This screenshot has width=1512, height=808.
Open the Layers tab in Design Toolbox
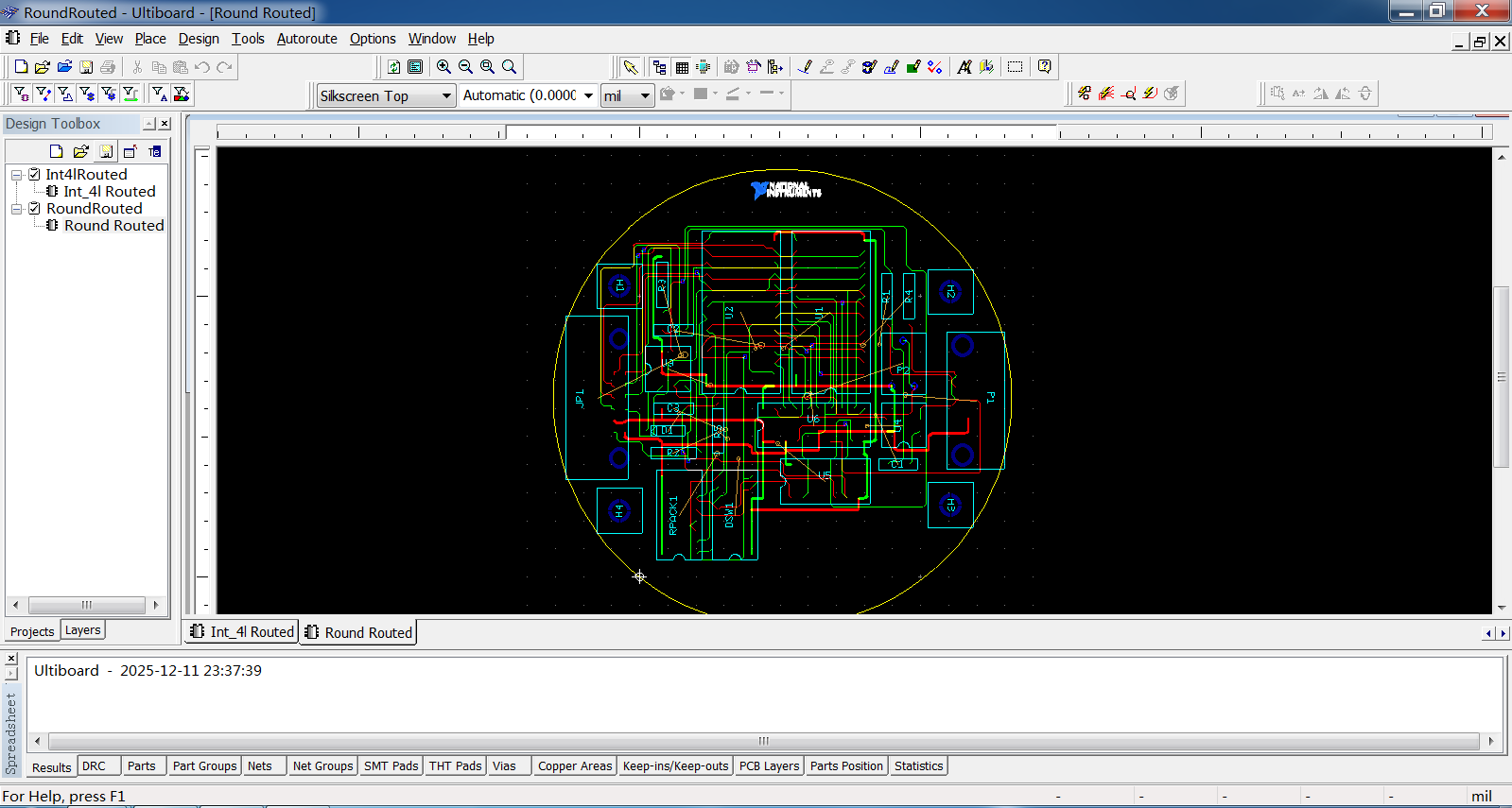tap(82, 630)
